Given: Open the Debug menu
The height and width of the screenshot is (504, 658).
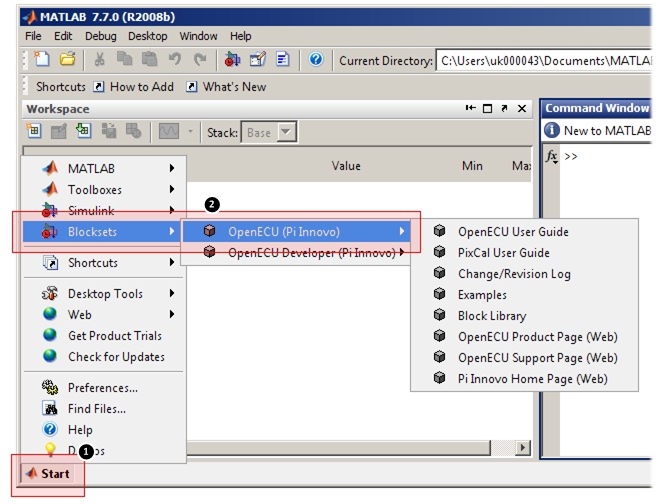Looking at the screenshot, I should pyautogui.click(x=101, y=36).
